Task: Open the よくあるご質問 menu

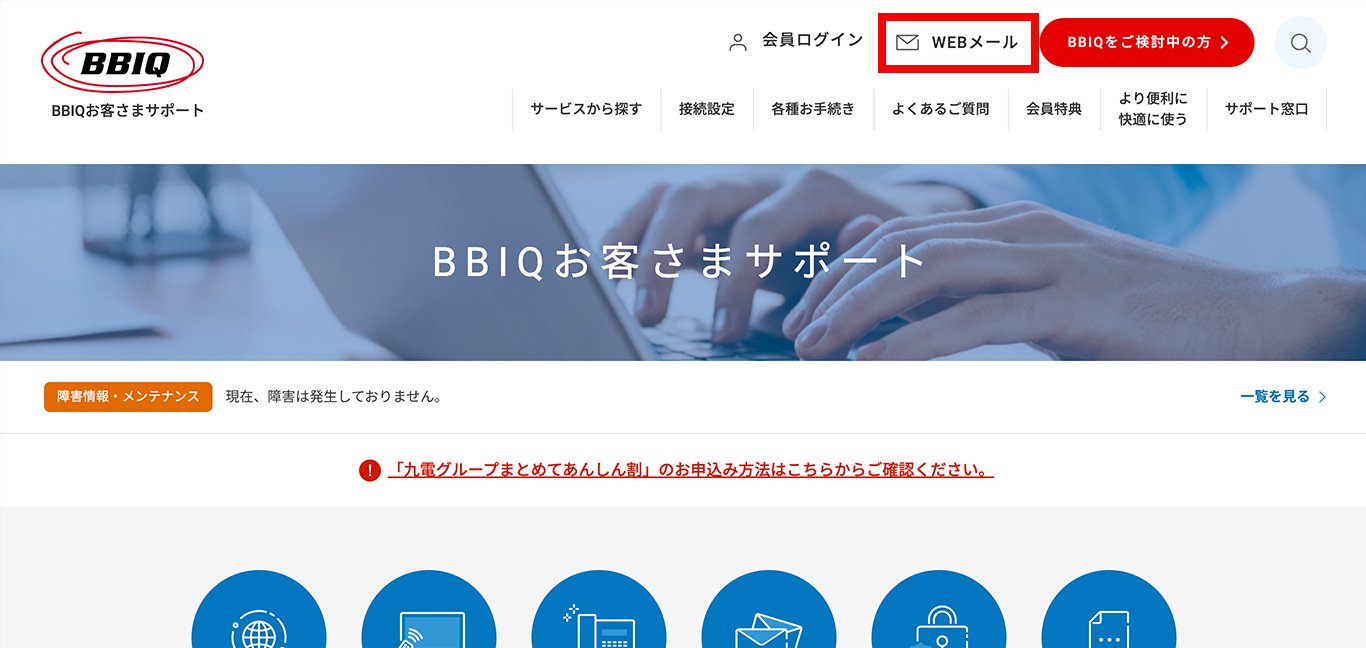Action: 940,109
